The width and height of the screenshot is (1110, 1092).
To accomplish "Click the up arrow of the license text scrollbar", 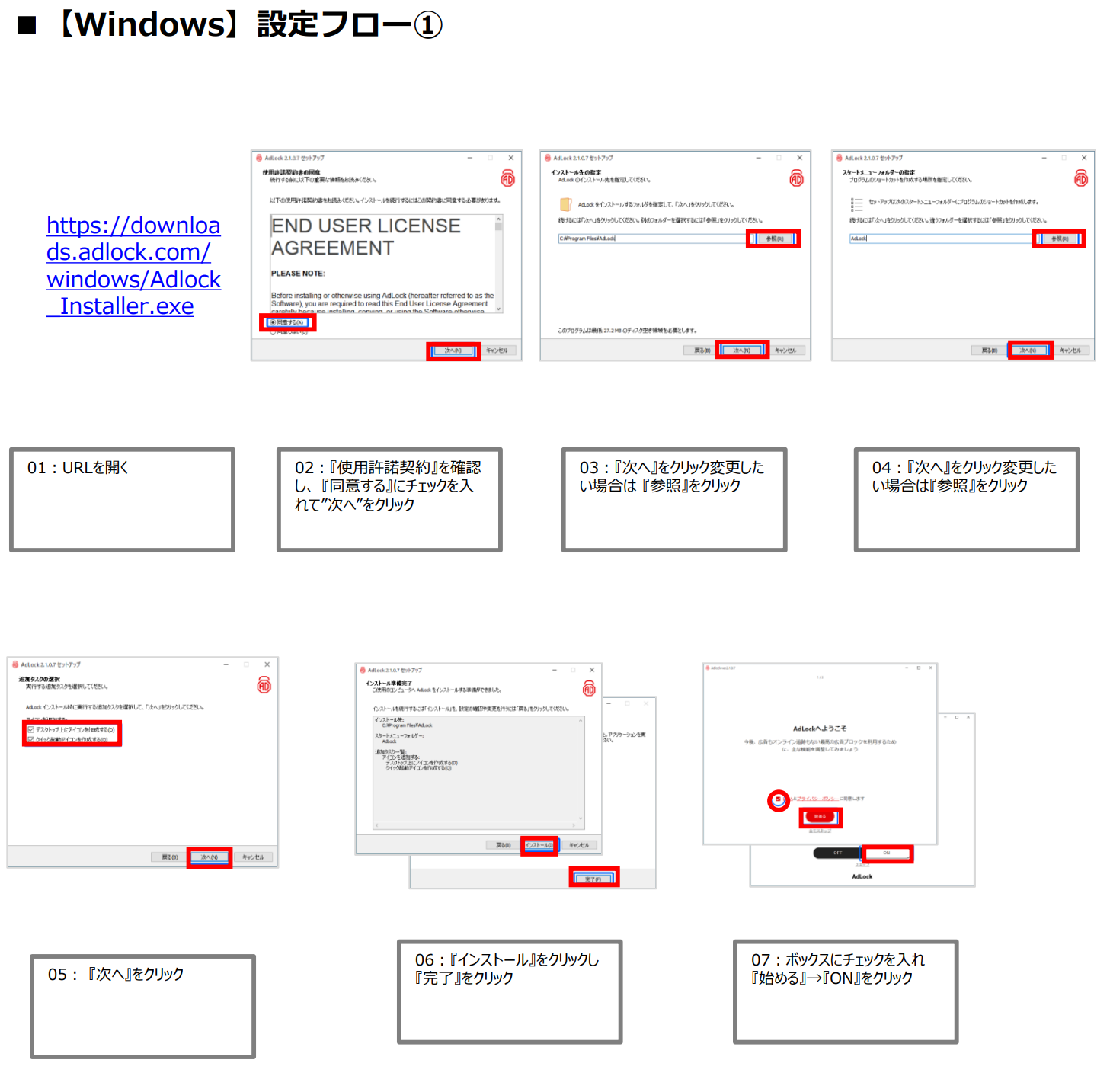I will tap(499, 219).
